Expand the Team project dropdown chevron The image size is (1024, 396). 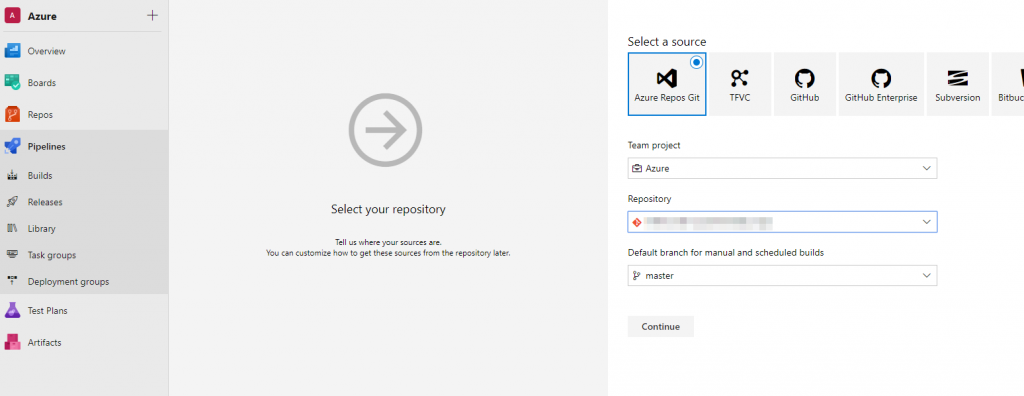pyautogui.click(x=926, y=168)
